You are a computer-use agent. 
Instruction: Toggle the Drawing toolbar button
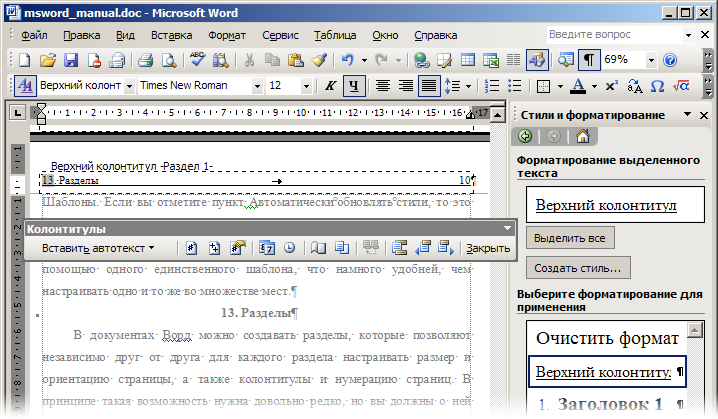(537, 60)
